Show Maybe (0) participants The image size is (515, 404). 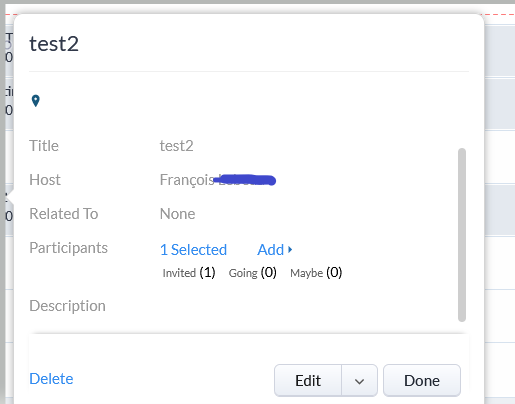click(316, 273)
